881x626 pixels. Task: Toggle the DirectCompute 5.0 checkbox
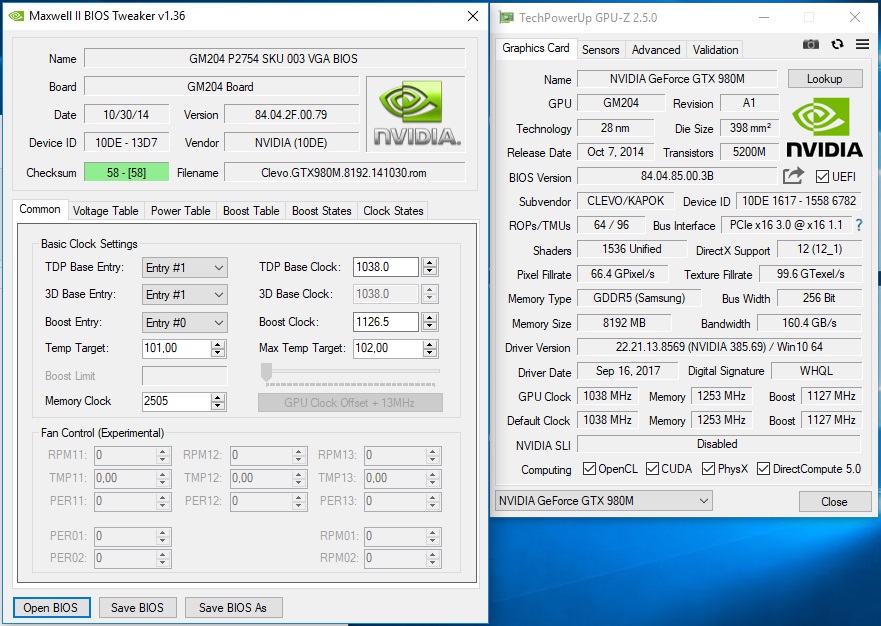[x=763, y=469]
